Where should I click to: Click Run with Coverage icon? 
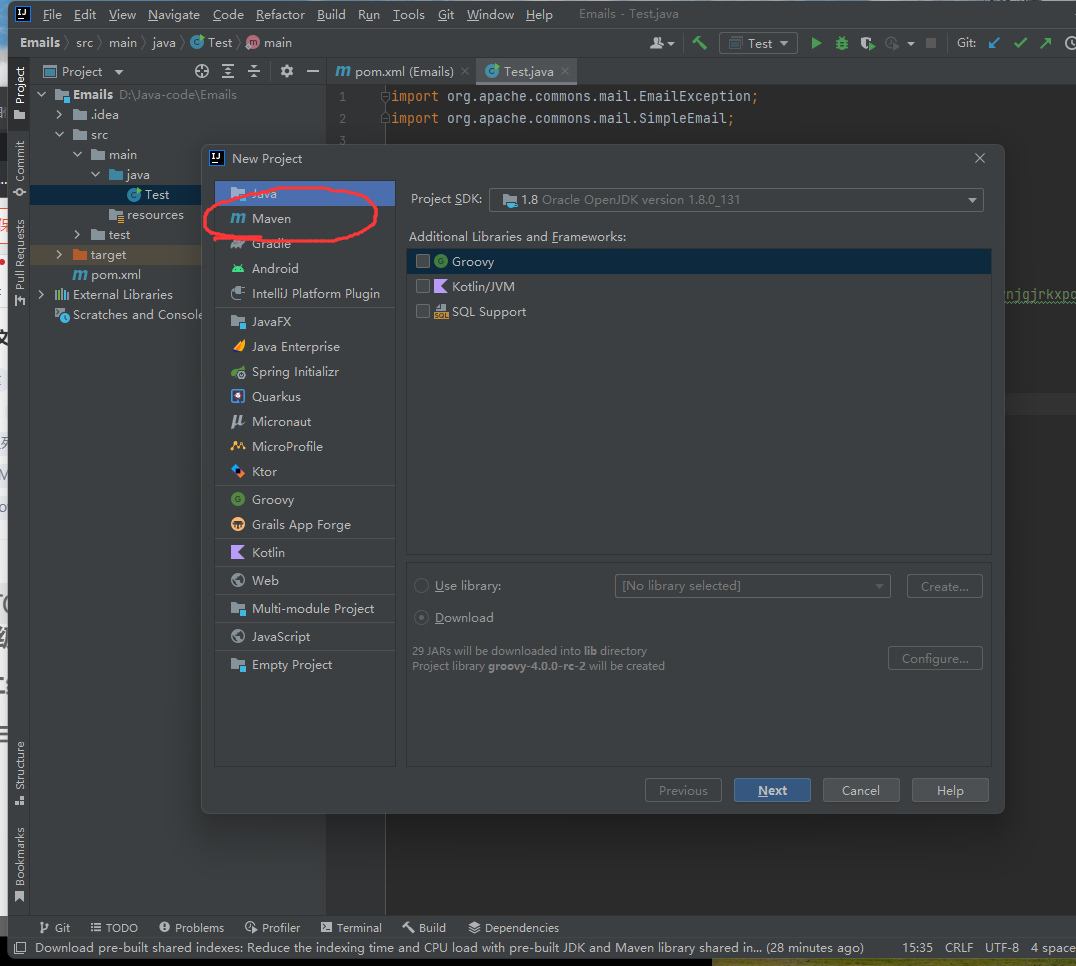pos(867,43)
